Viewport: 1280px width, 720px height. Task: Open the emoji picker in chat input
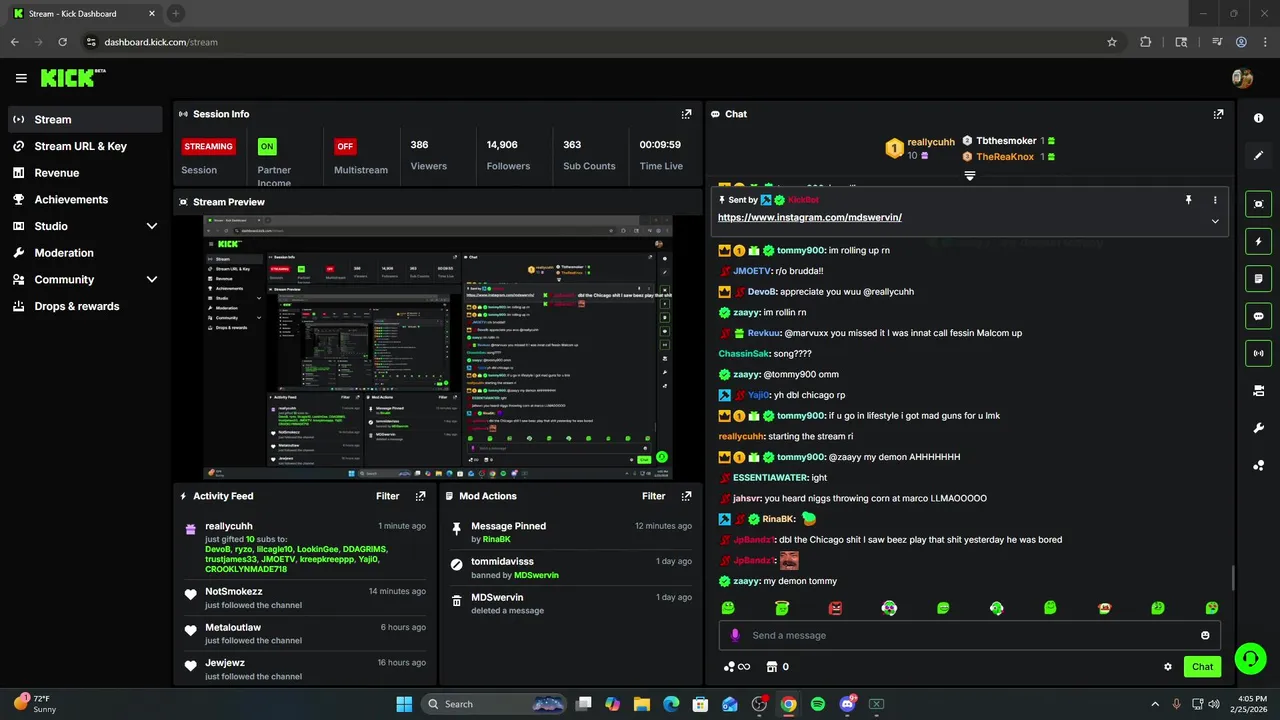click(x=1205, y=635)
